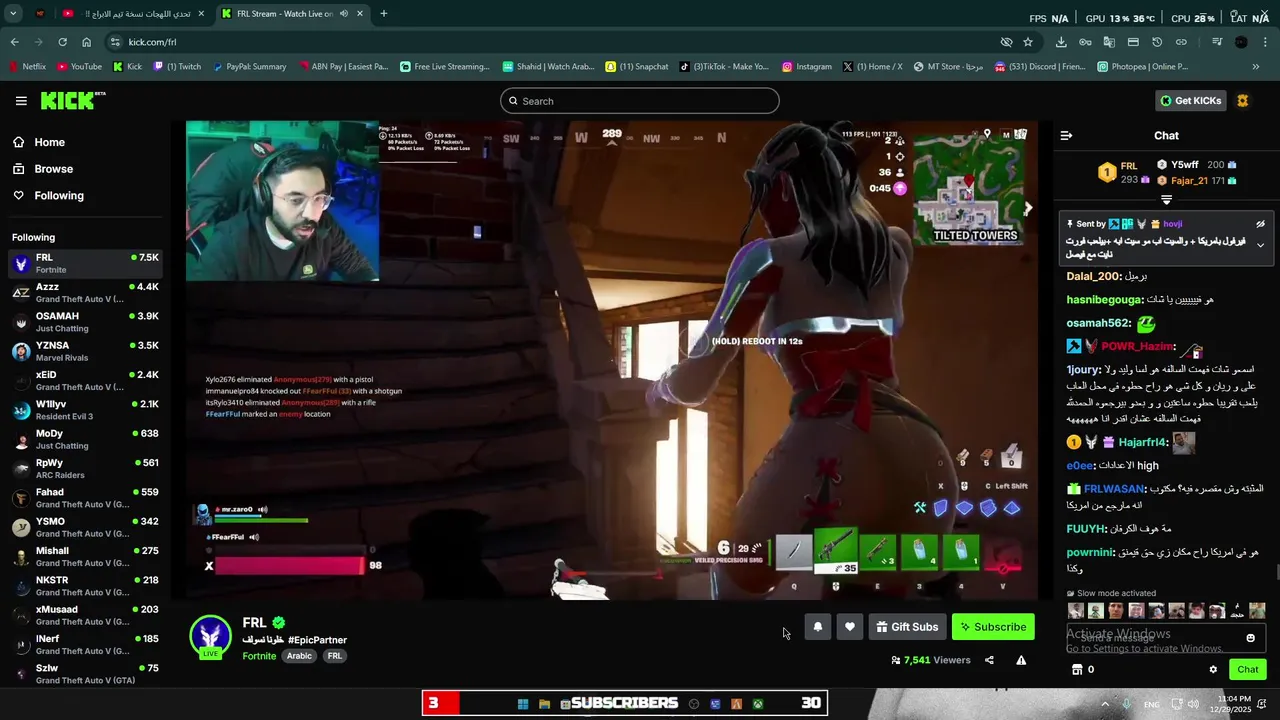Report stream via warning icon
1280x720 pixels.
pos(1021,660)
